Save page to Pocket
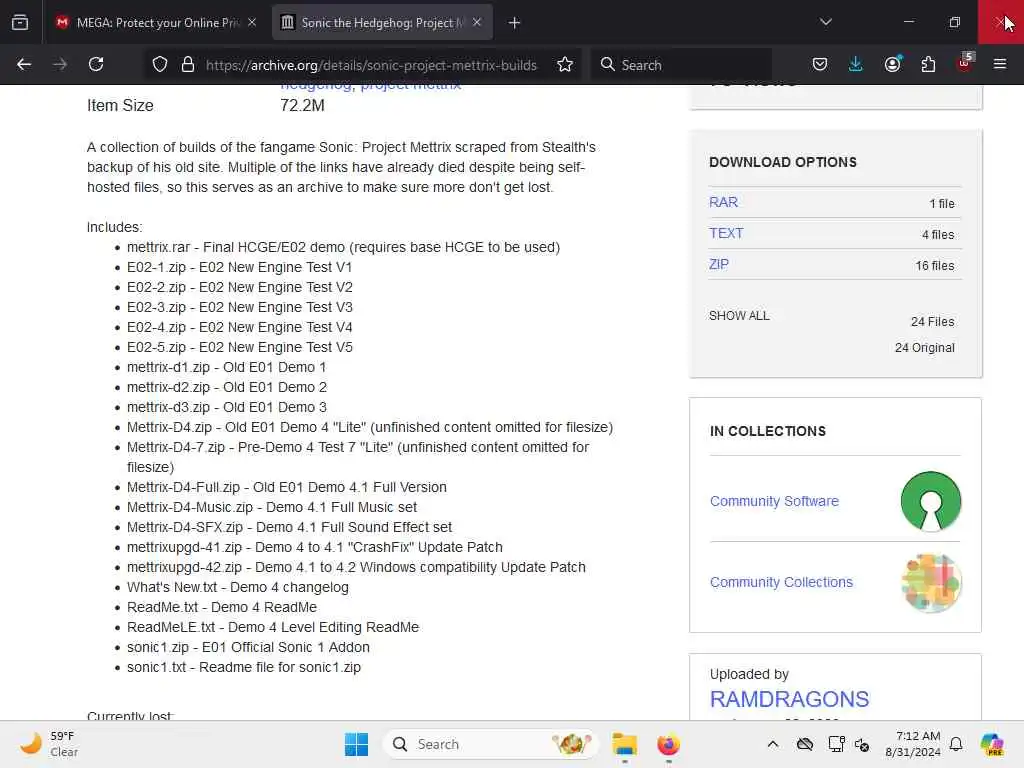The image size is (1024, 768). click(x=820, y=64)
